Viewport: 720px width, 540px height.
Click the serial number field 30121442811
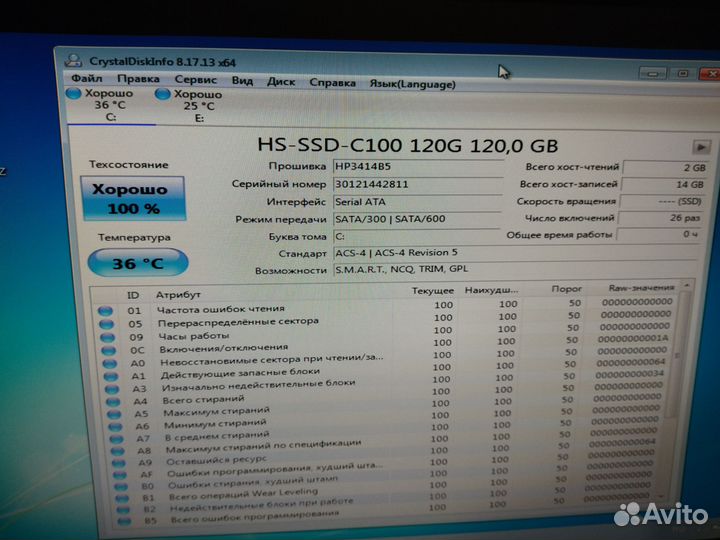click(418, 185)
